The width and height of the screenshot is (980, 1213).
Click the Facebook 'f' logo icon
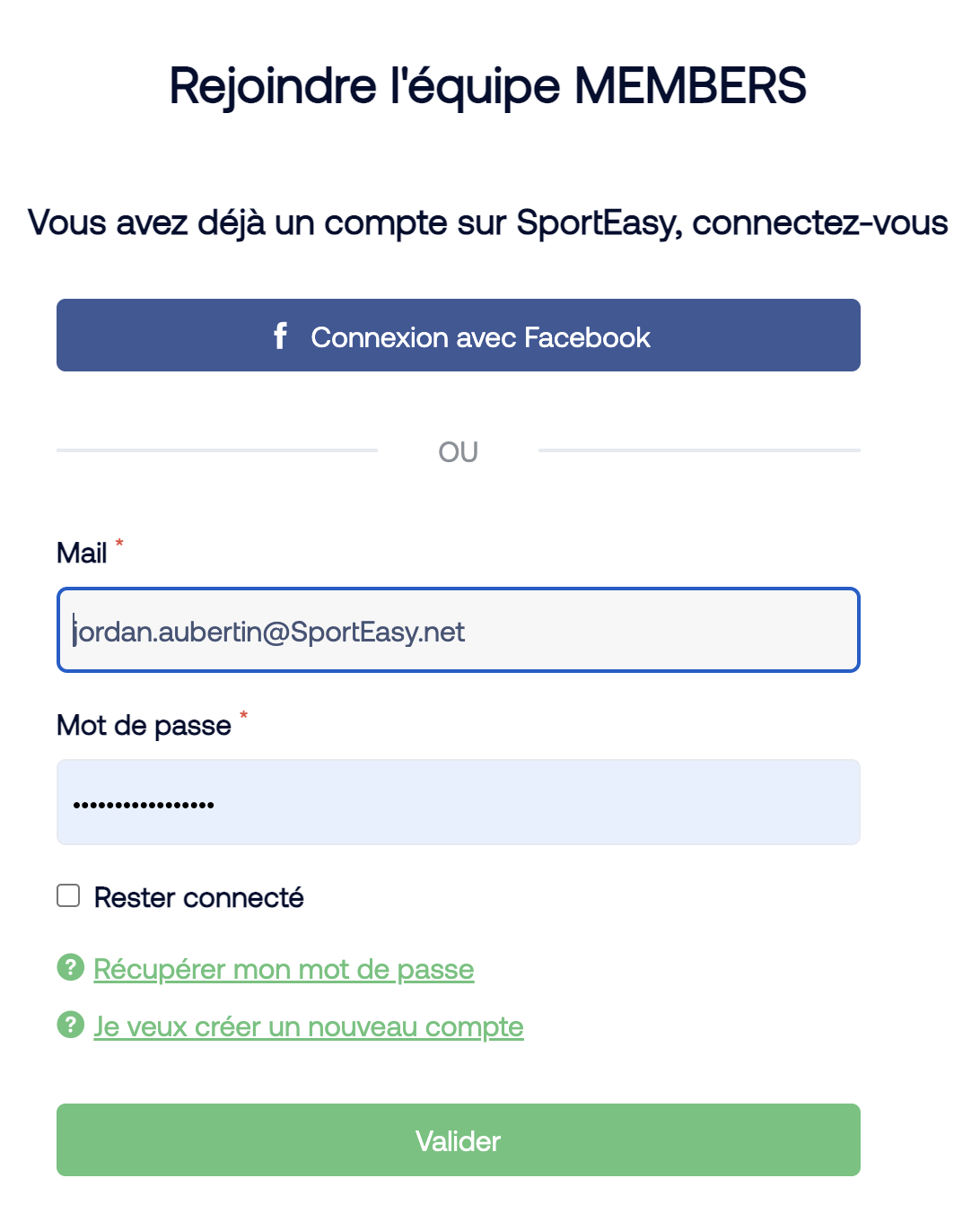point(280,336)
